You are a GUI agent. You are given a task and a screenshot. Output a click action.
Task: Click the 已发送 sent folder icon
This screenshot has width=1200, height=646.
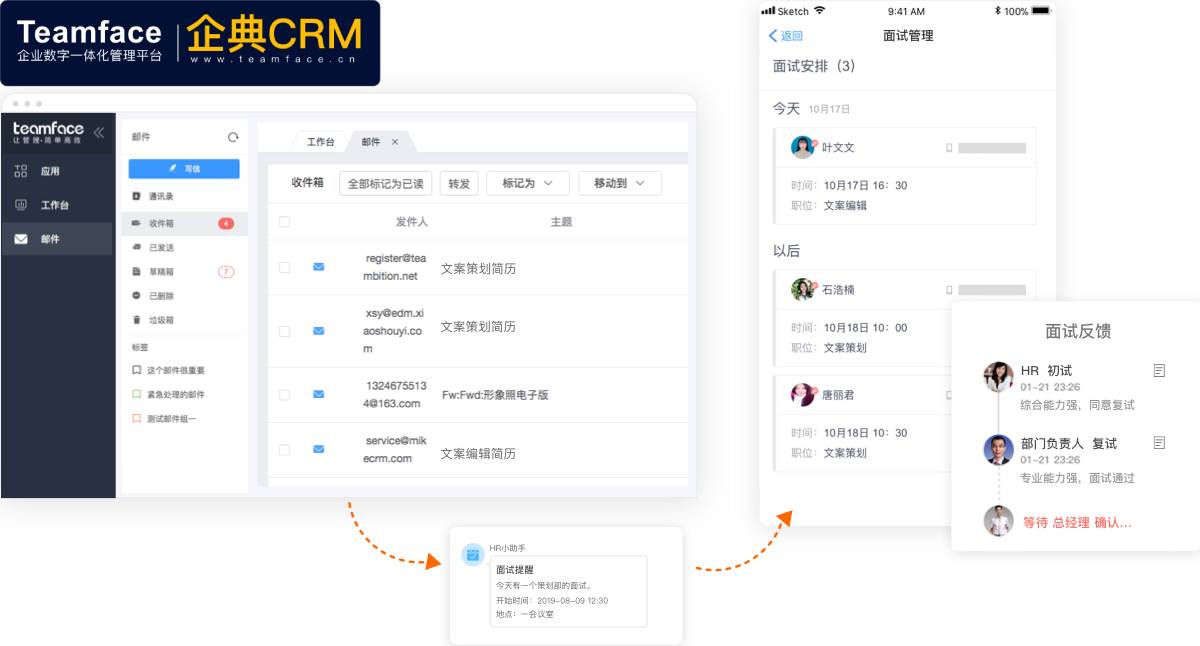coord(137,246)
